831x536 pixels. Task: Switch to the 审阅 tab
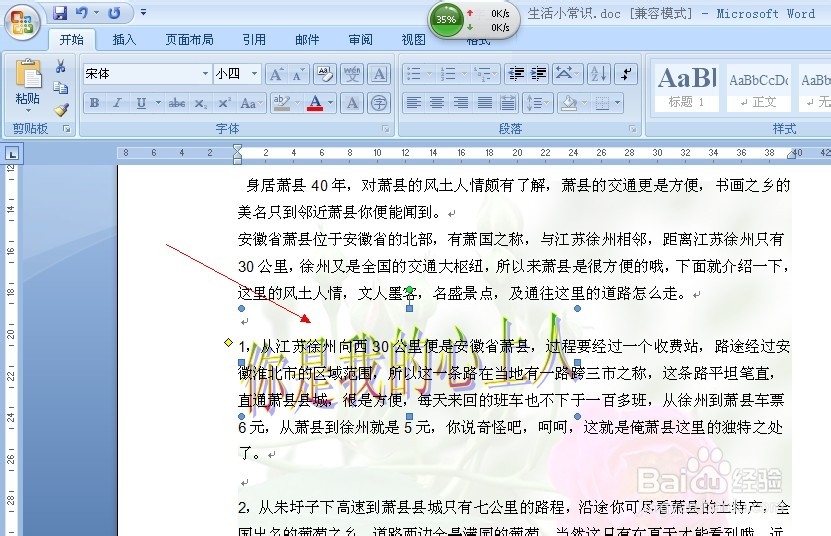coord(360,40)
